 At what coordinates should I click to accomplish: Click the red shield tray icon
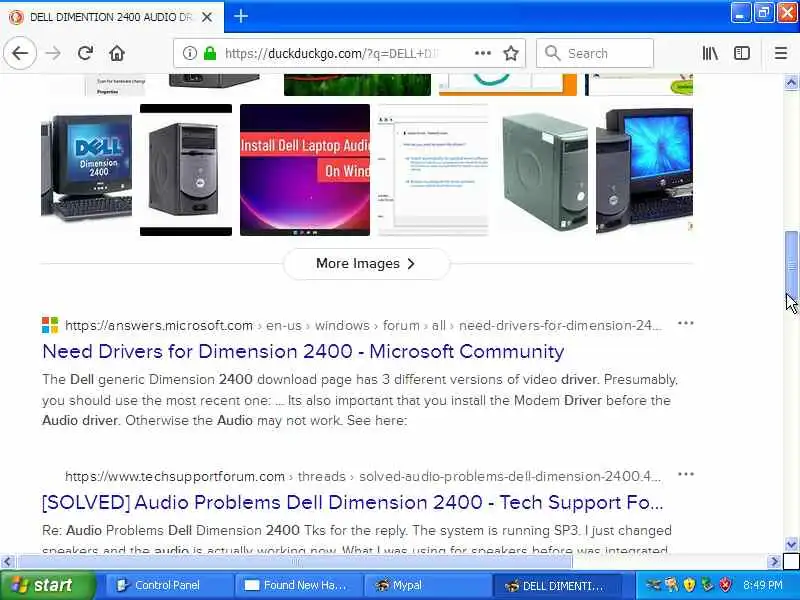pos(726,585)
